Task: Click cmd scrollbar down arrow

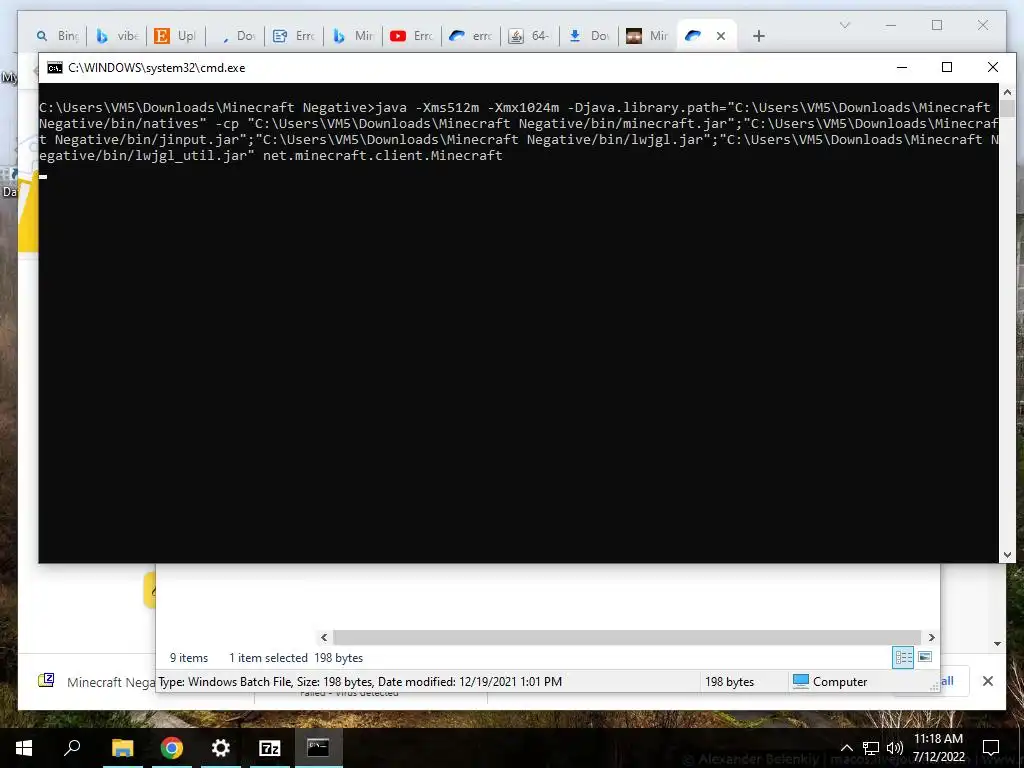Action: (x=1007, y=555)
